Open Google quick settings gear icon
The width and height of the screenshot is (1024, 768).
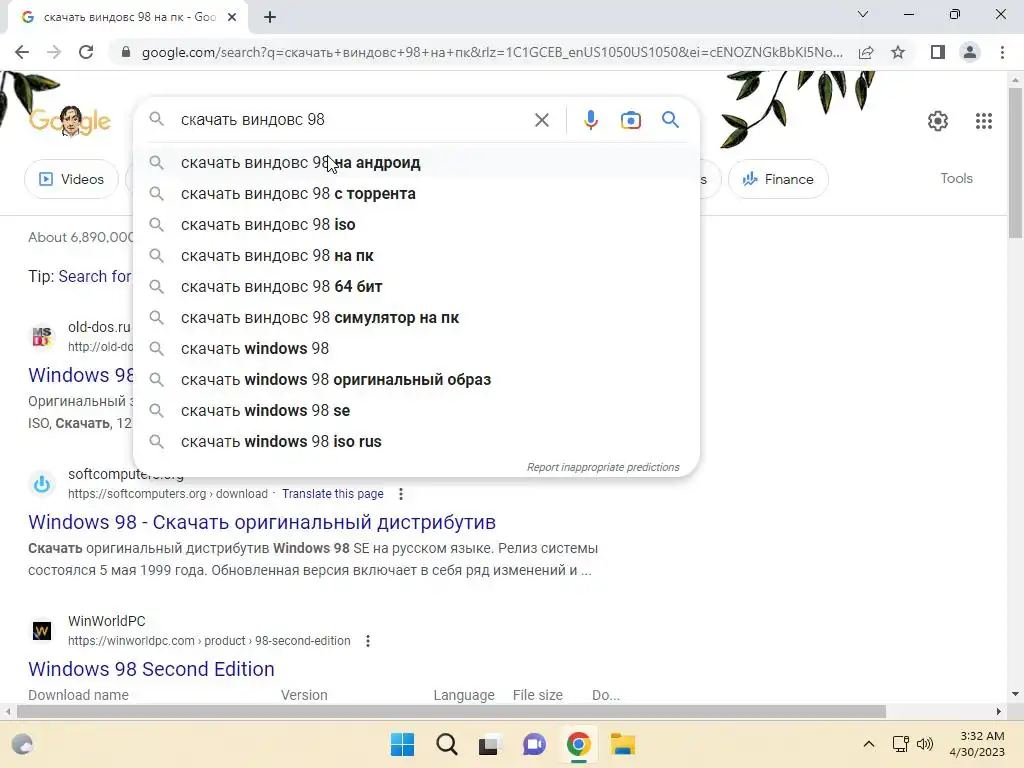click(x=938, y=121)
